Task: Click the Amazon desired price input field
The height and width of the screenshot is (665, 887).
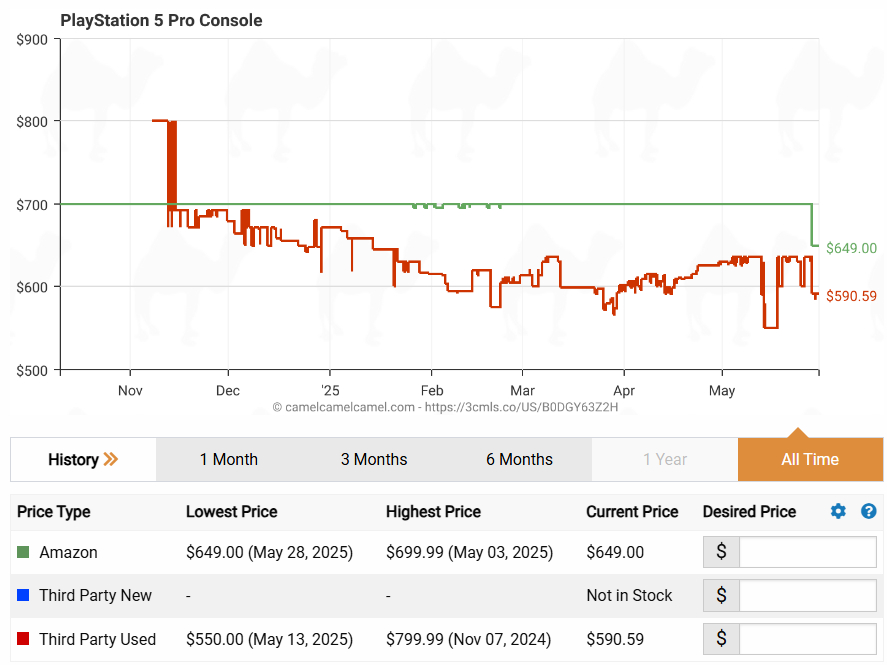Action: click(x=807, y=552)
